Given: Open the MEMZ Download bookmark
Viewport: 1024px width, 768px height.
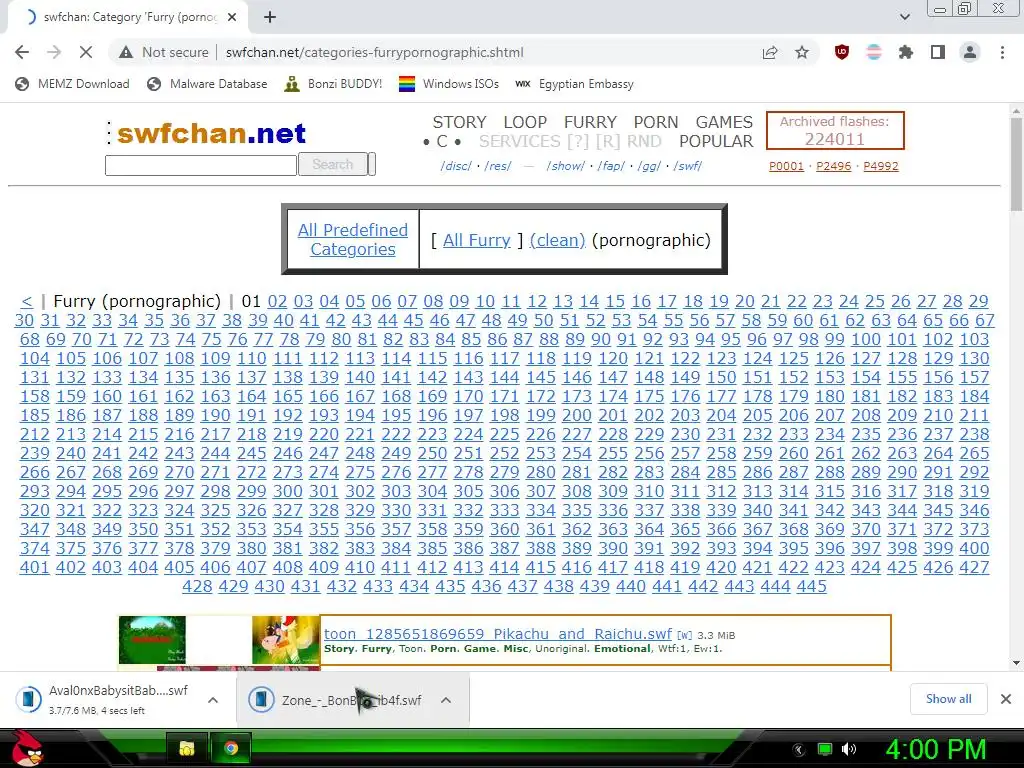Looking at the screenshot, I should pos(72,84).
